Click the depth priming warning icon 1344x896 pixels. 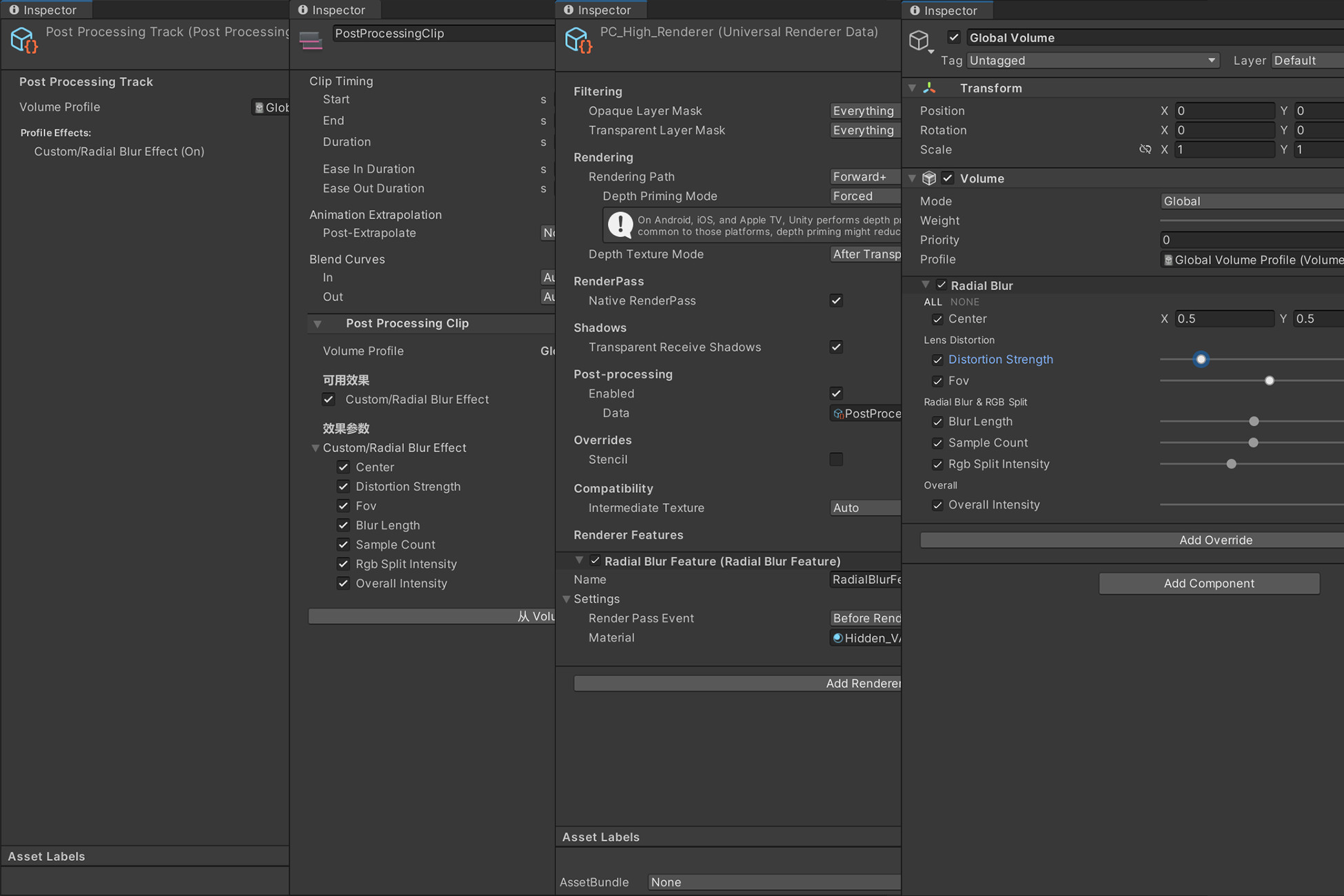620,225
